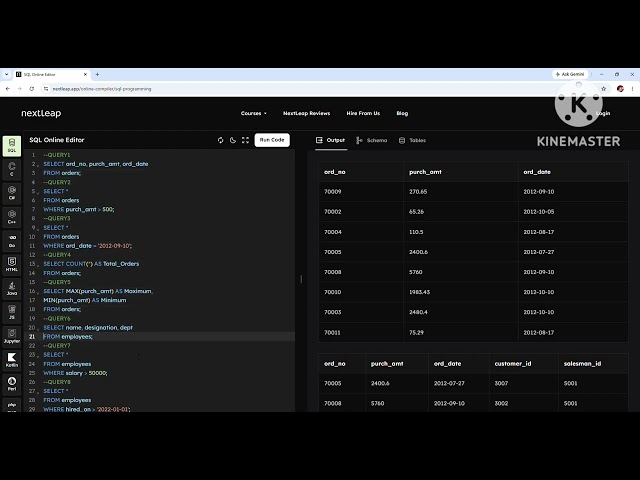The image size is (640, 480).
Task: Click the salesman_id column header
Action: pos(582,364)
